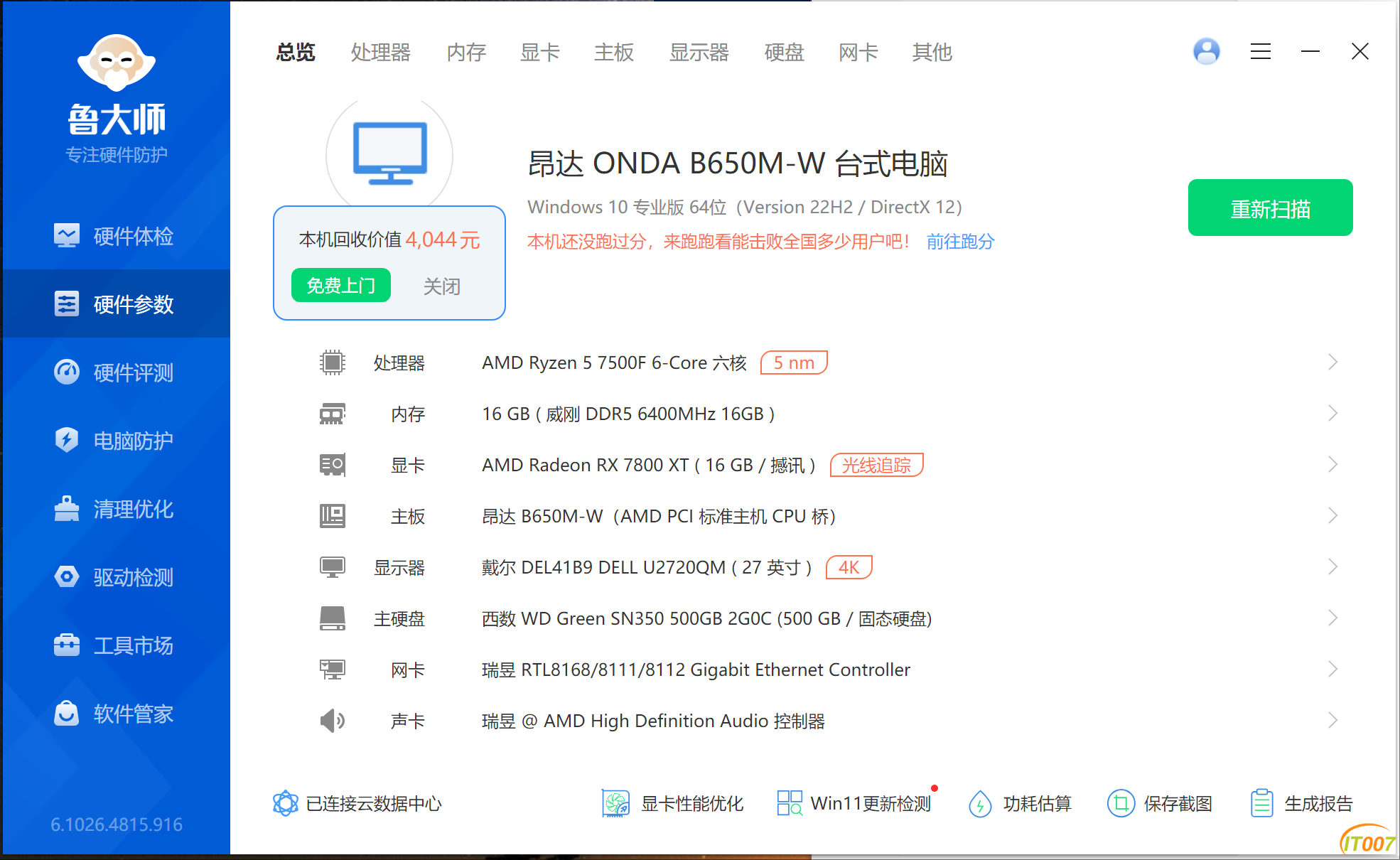Switch to the 网卡 tab
The image size is (1400, 860).
(x=858, y=52)
